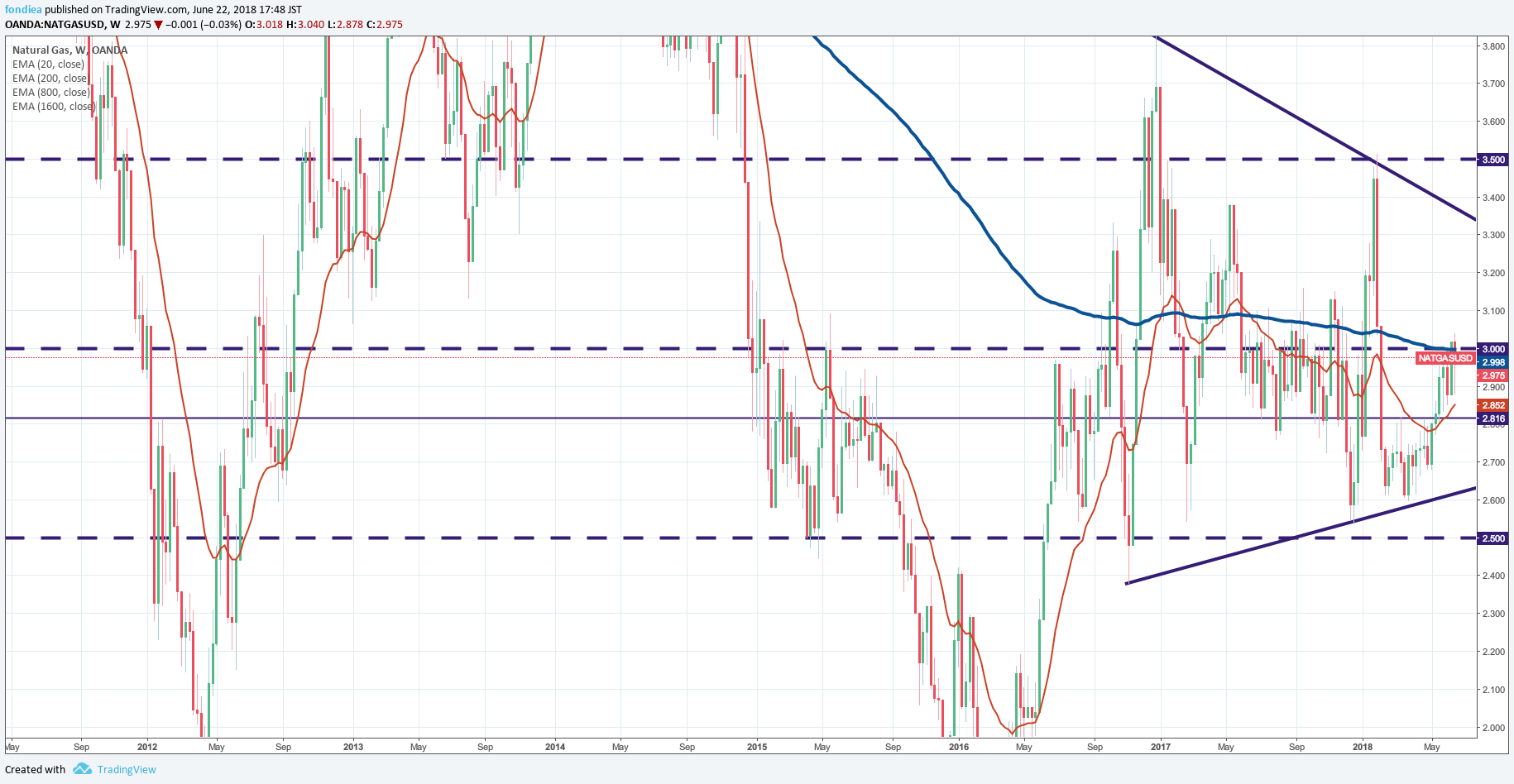
Task: Click the red NATGASUSD price tag
Action: pyautogui.click(x=1445, y=358)
